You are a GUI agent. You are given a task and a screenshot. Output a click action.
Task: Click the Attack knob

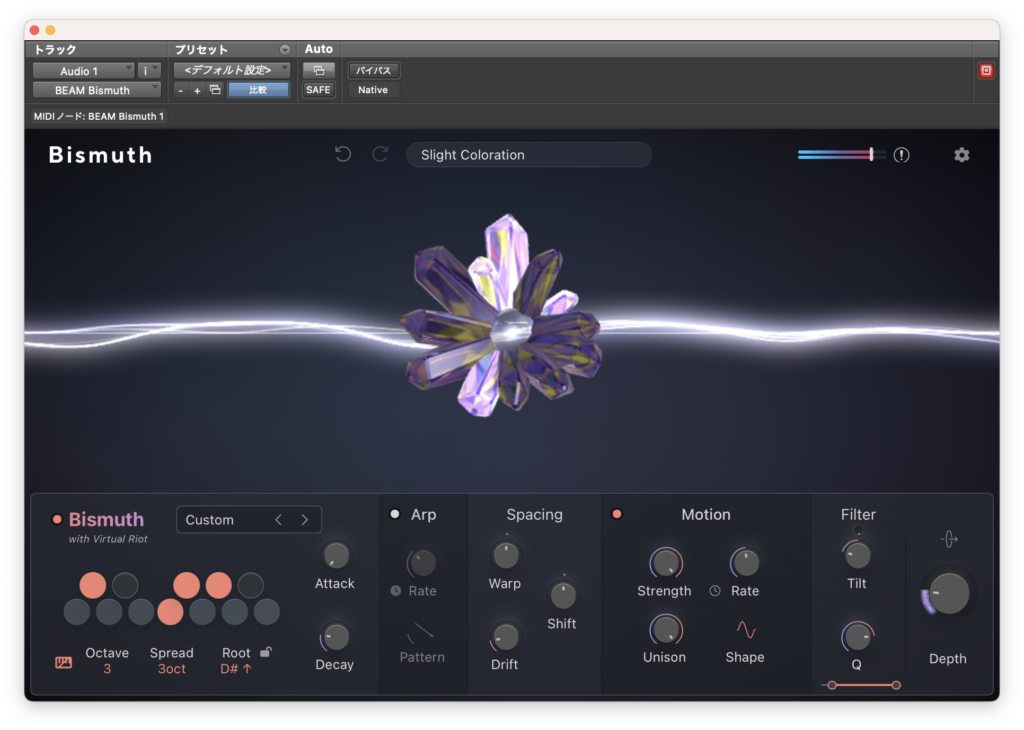click(336, 556)
